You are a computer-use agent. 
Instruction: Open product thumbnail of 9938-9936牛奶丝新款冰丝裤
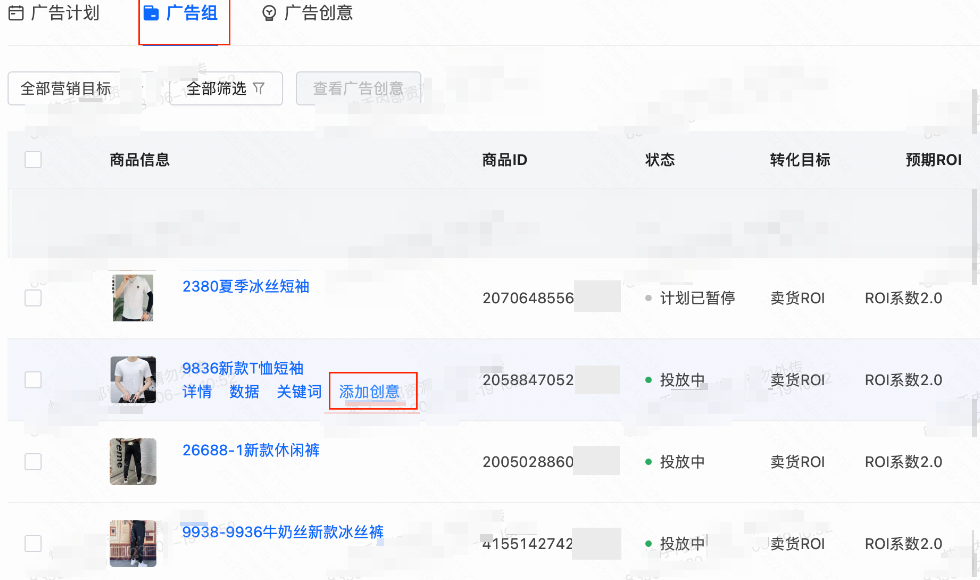pos(133,543)
